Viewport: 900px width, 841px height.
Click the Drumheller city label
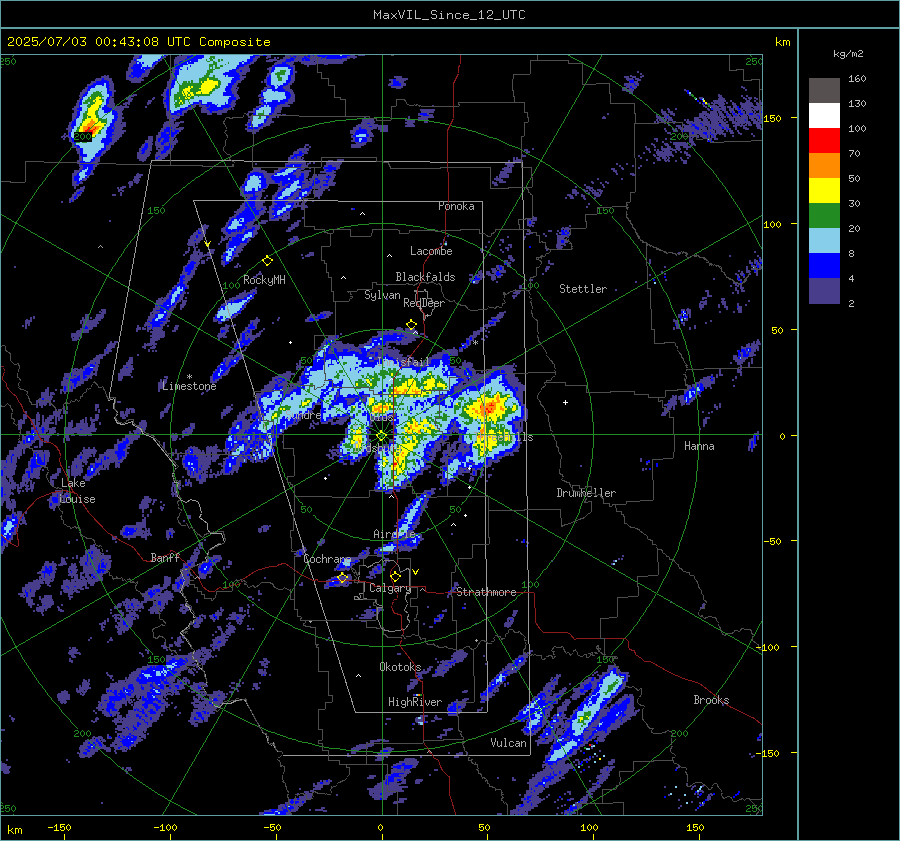coord(586,493)
